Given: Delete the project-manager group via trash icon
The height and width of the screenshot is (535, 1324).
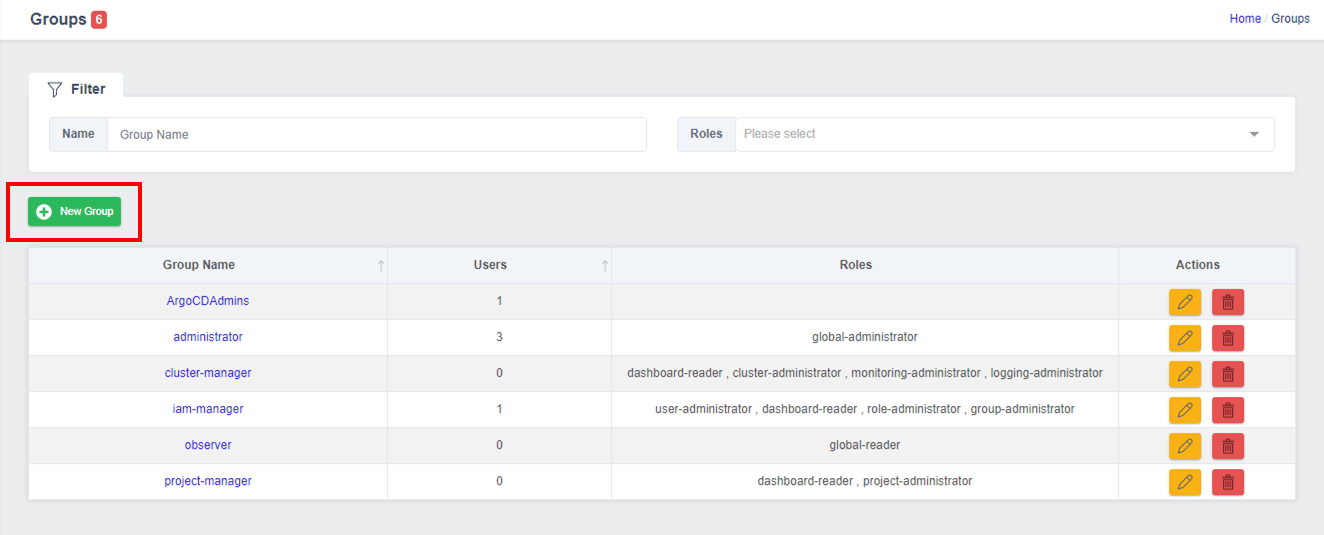Looking at the screenshot, I should [x=1228, y=482].
